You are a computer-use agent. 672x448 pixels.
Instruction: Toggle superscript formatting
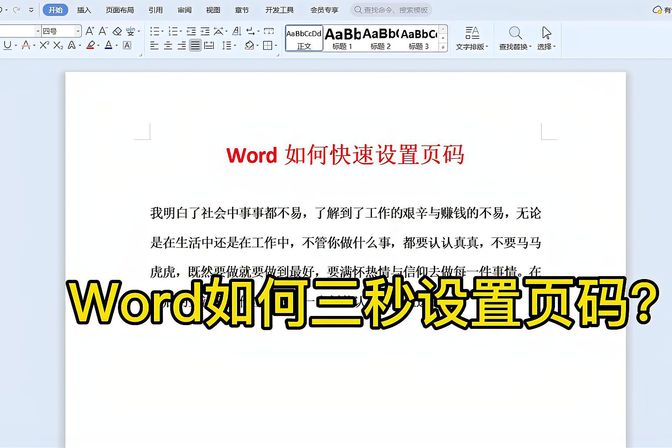point(44,45)
